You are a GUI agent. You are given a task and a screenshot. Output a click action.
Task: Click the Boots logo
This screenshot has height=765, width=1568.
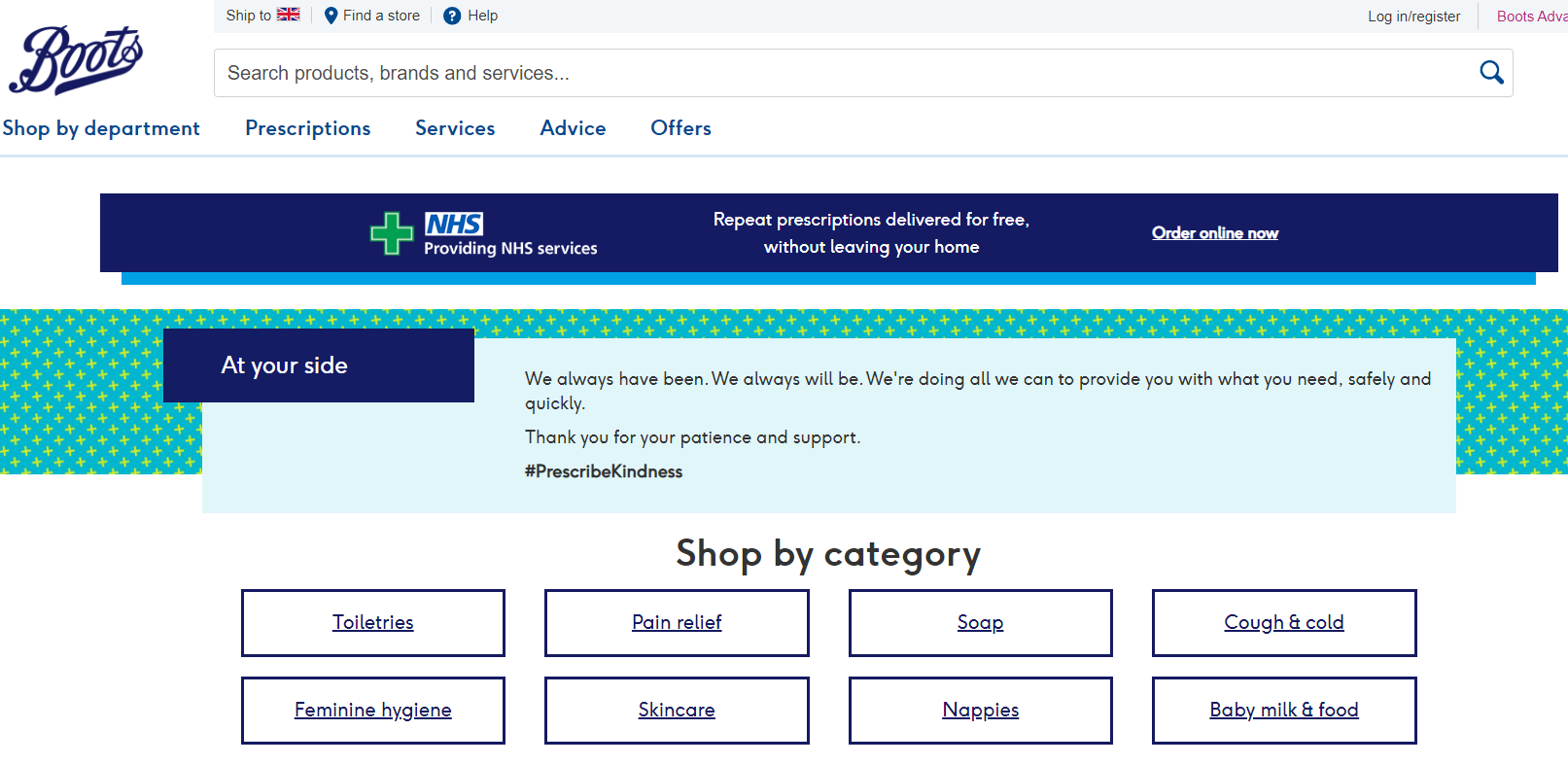(x=76, y=60)
